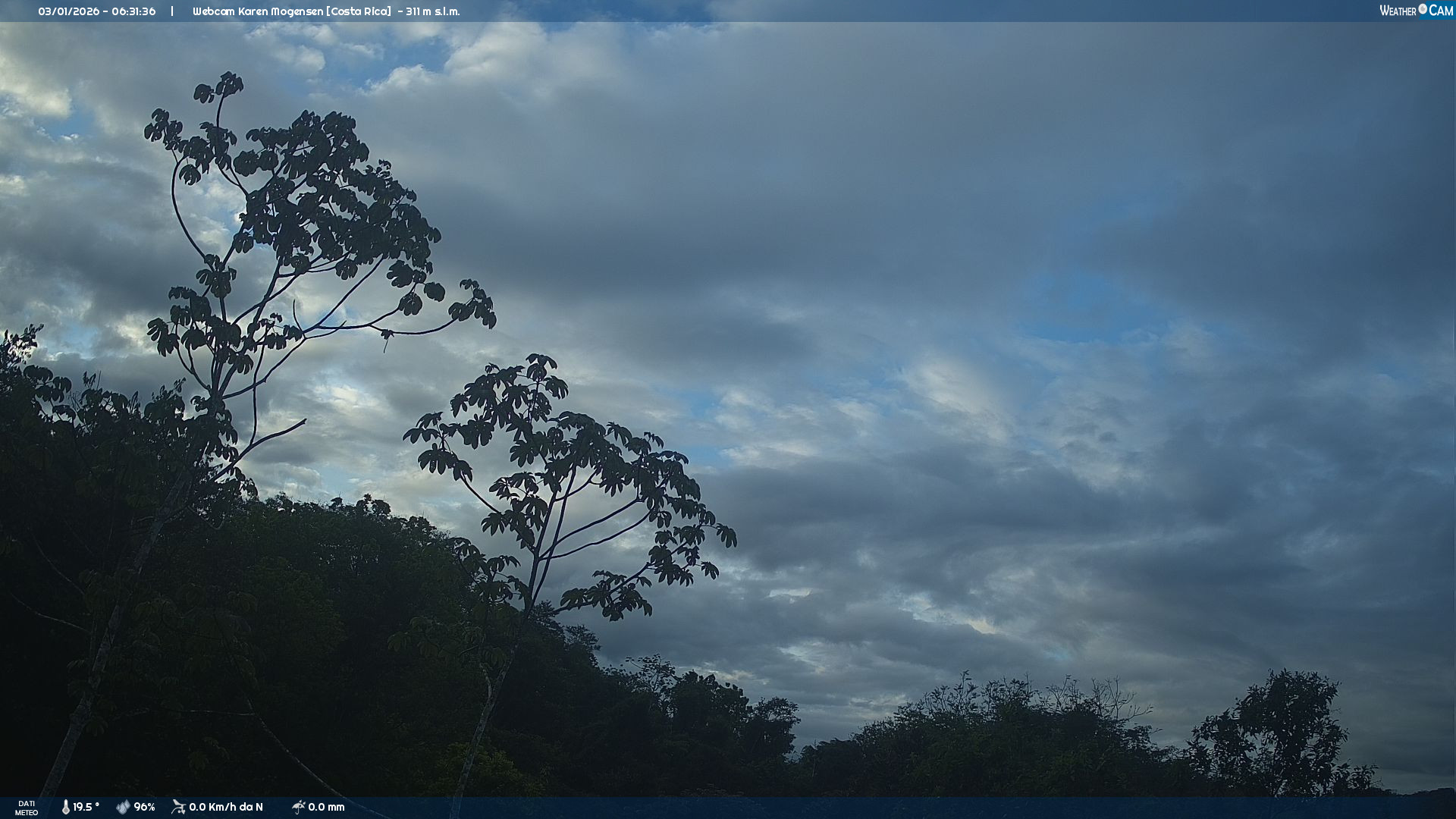This screenshot has width=1456, height=819.
Task: Click the DATI METEO label
Action: click(x=27, y=808)
